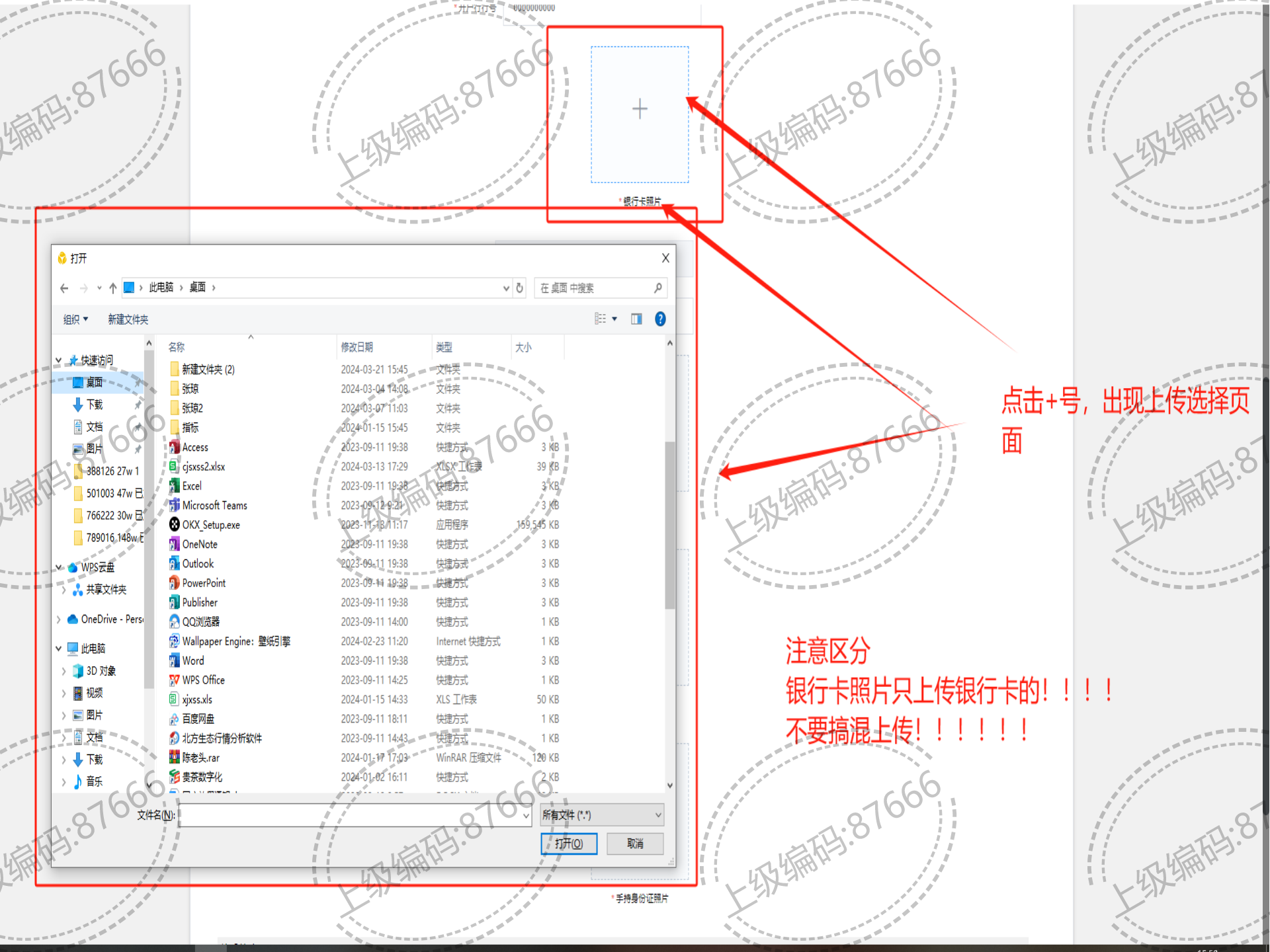The height and width of the screenshot is (952, 1270).
Task: Click the blue help question mark icon
Action: pos(659,319)
